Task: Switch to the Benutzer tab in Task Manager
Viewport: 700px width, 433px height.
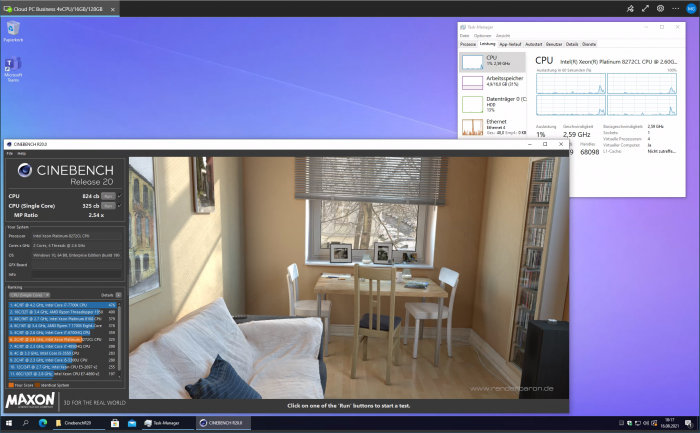Action: click(x=554, y=44)
